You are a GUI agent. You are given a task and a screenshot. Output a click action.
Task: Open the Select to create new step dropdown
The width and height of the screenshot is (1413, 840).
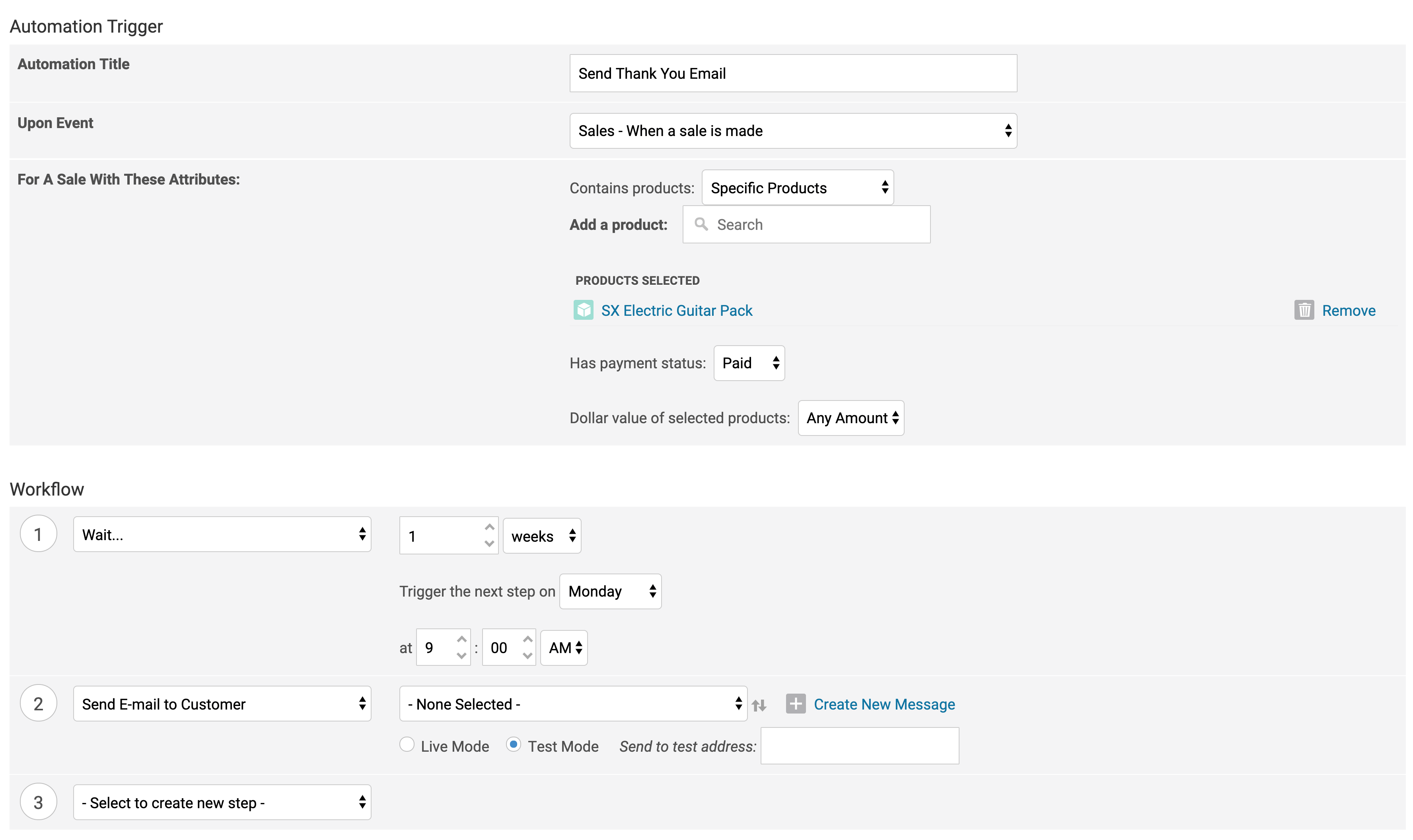click(222, 802)
